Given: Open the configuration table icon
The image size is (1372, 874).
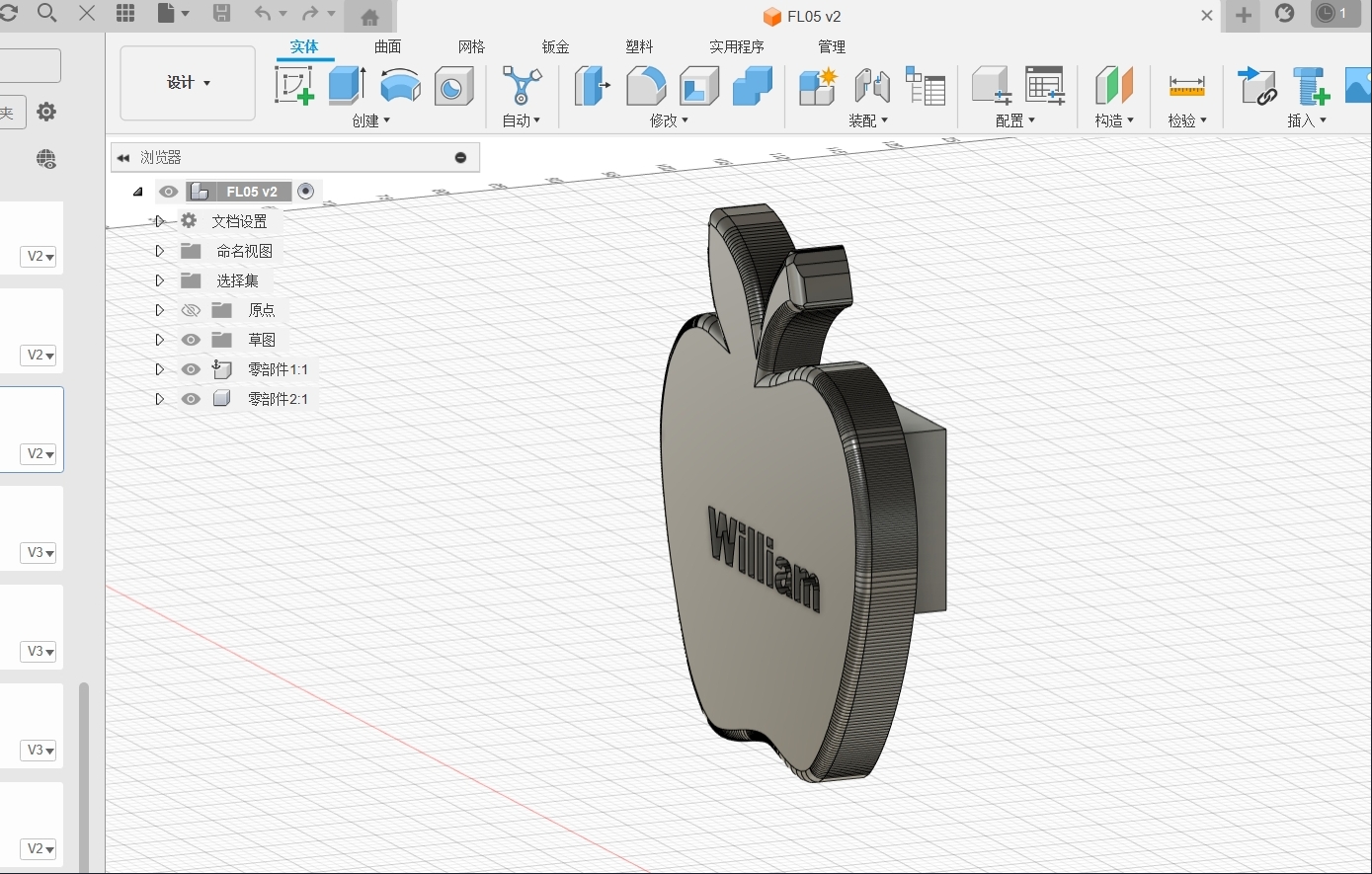Looking at the screenshot, I should pyautogui.click(x=1045, y=86).
